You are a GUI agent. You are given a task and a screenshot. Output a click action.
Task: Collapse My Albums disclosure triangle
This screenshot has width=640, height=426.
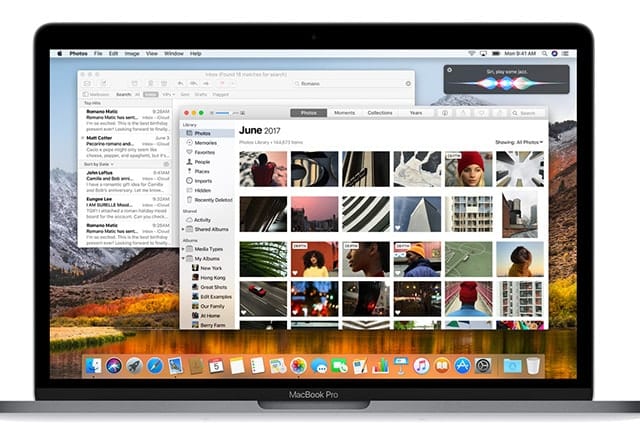coord(183,259)
